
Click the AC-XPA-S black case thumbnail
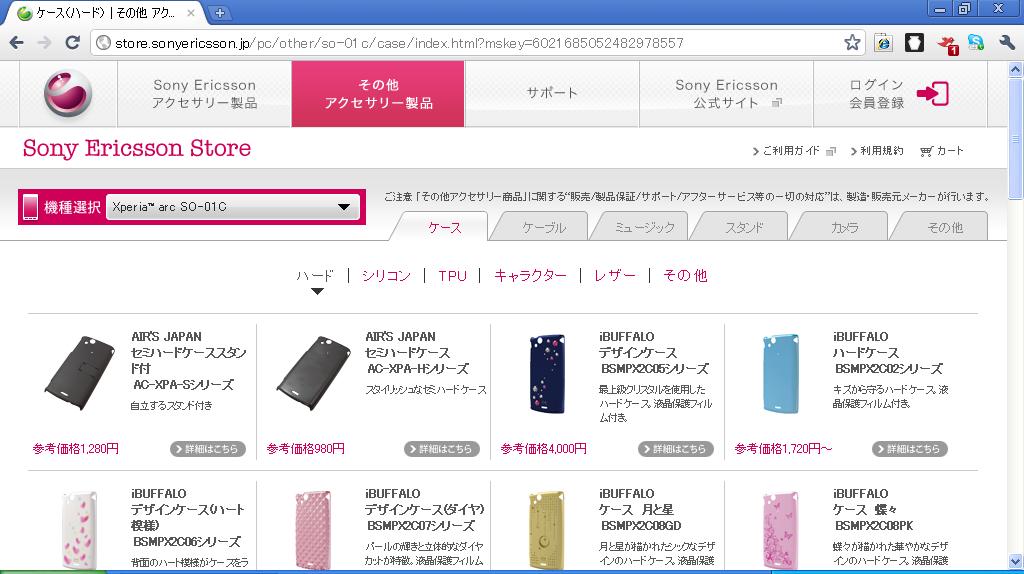[80, 373]
